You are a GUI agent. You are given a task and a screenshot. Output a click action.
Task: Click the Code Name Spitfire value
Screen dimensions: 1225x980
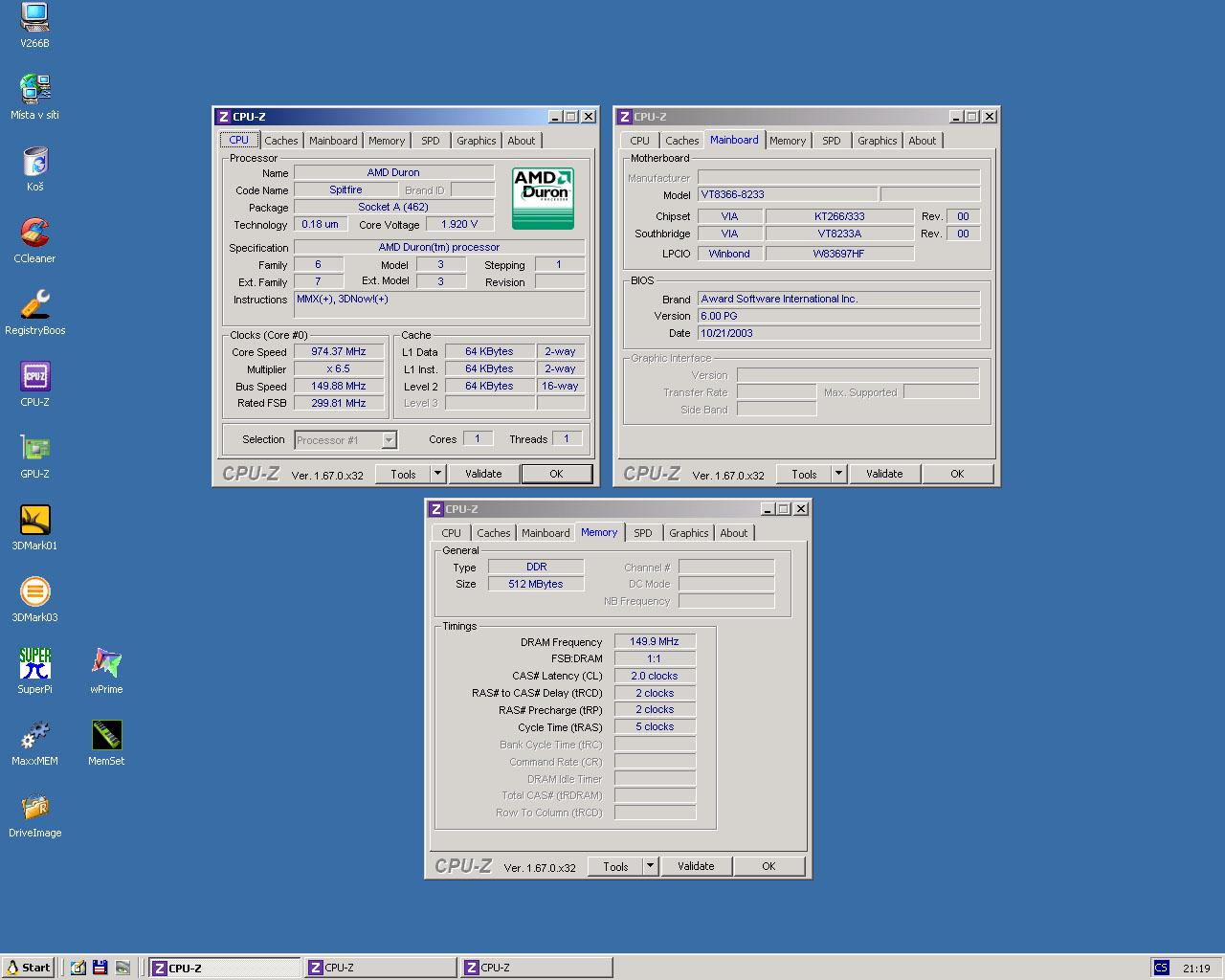345,189
